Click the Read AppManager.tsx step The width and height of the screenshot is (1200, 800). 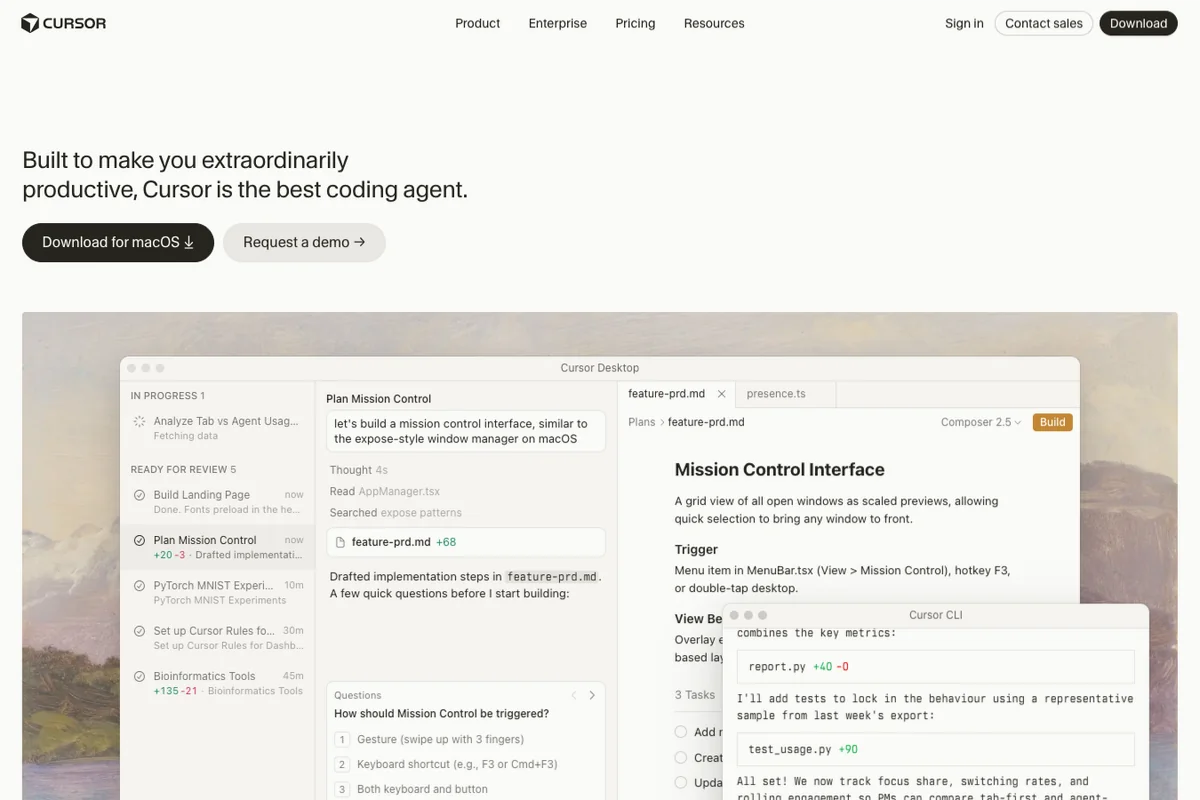pos(385,491)
